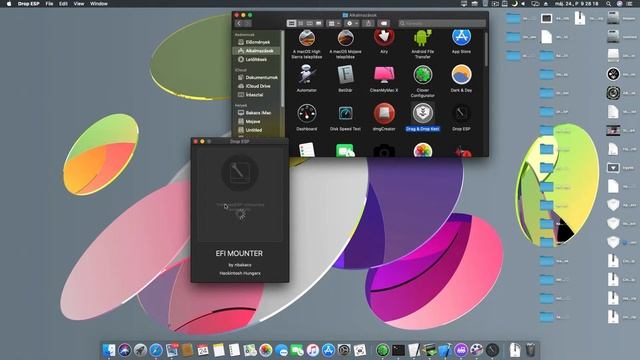Select Bakacs iMac in Finder sidebar
Image resolution: width=640 pixels, height=360 pixels.
[x=257, y=113]
